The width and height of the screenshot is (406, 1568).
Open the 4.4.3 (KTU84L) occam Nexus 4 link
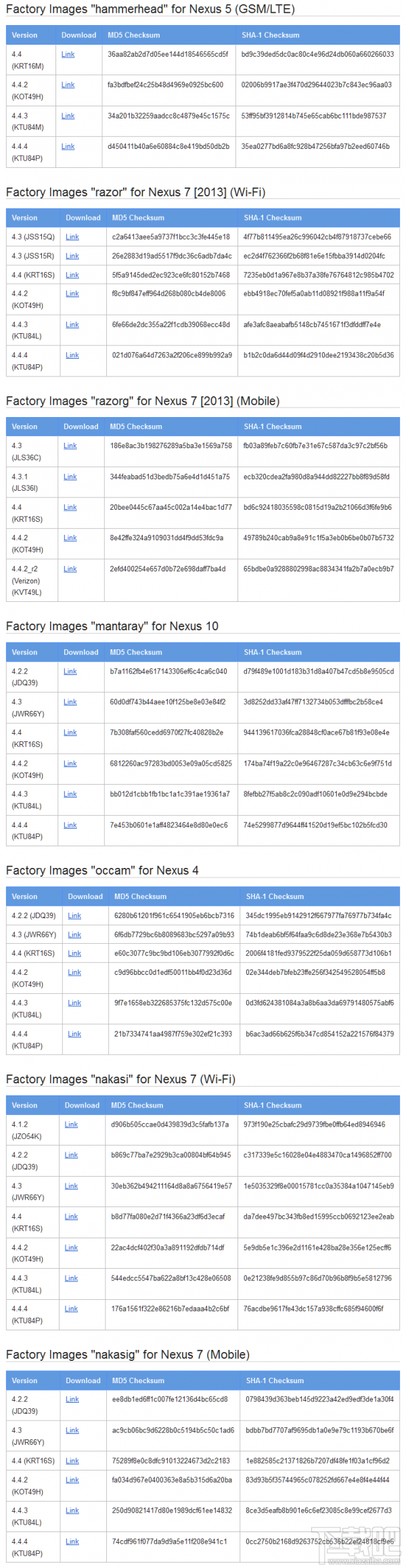tap(74, 1003)
